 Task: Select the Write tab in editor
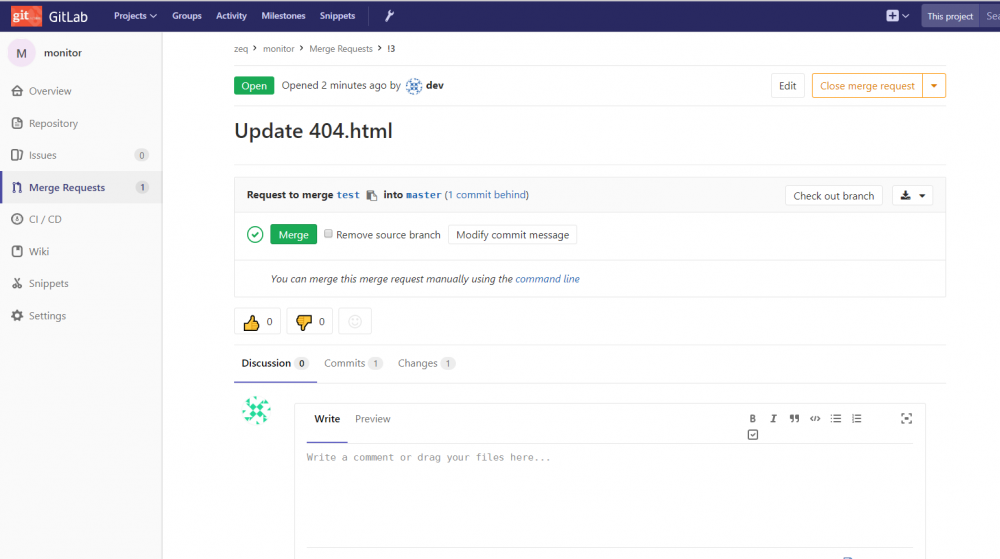coord(327,419)
